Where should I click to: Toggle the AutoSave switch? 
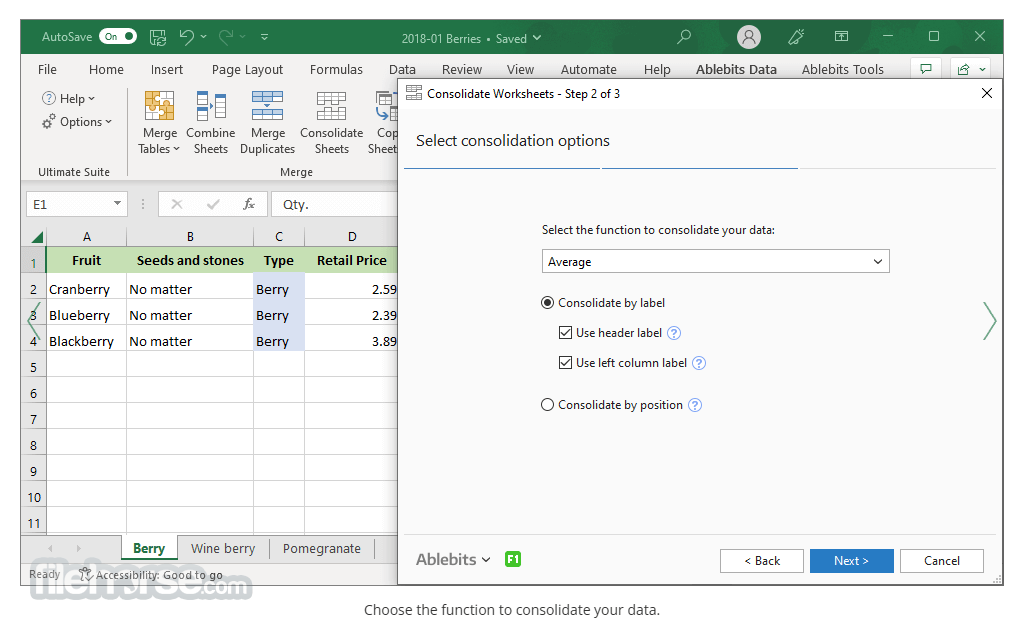pyautogui.click(x=118, y=37)
